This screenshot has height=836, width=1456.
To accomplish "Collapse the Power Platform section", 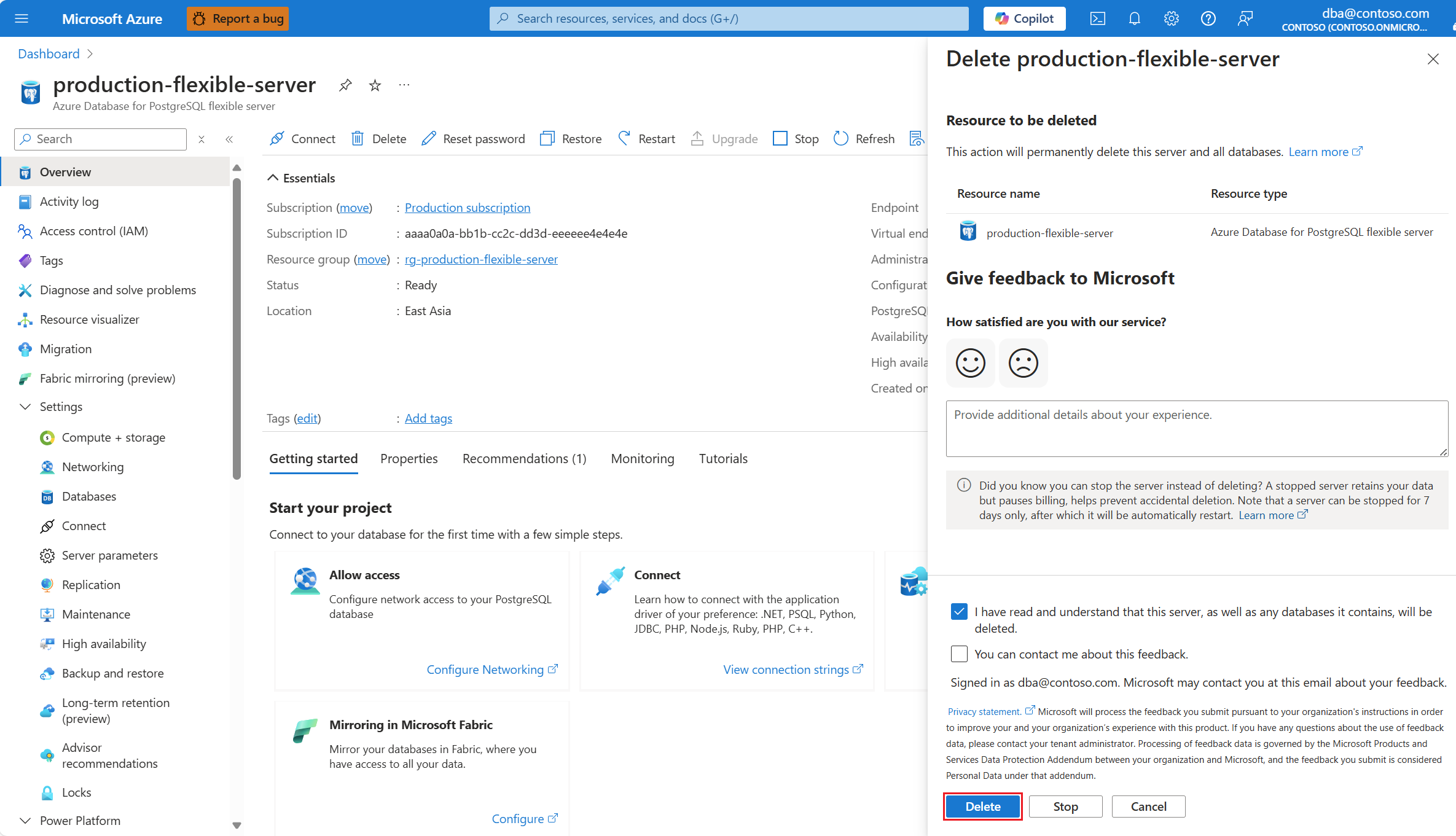I will click(25, 821).
